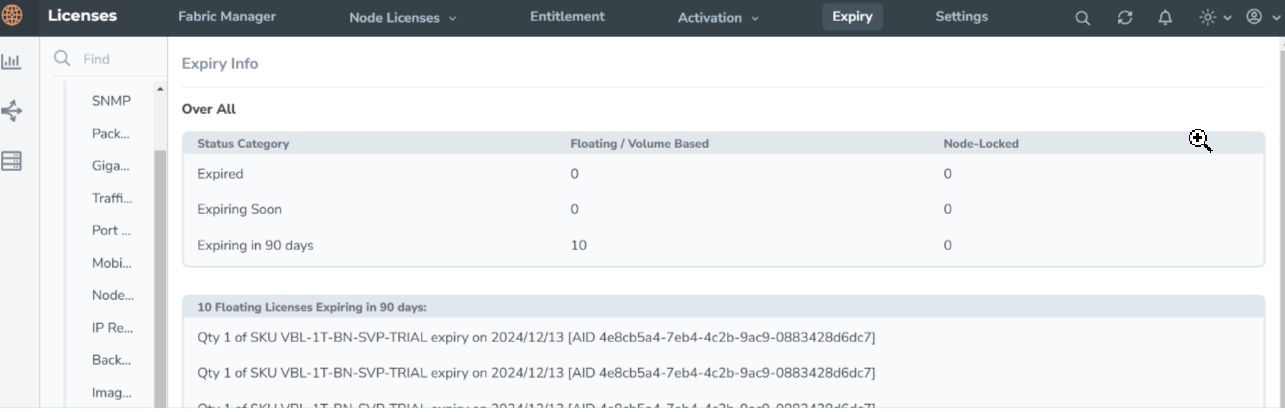Select the Expiry tab
Image resolution: width=1285 pixels, height=412 pixels.
(x=852, y=17)
